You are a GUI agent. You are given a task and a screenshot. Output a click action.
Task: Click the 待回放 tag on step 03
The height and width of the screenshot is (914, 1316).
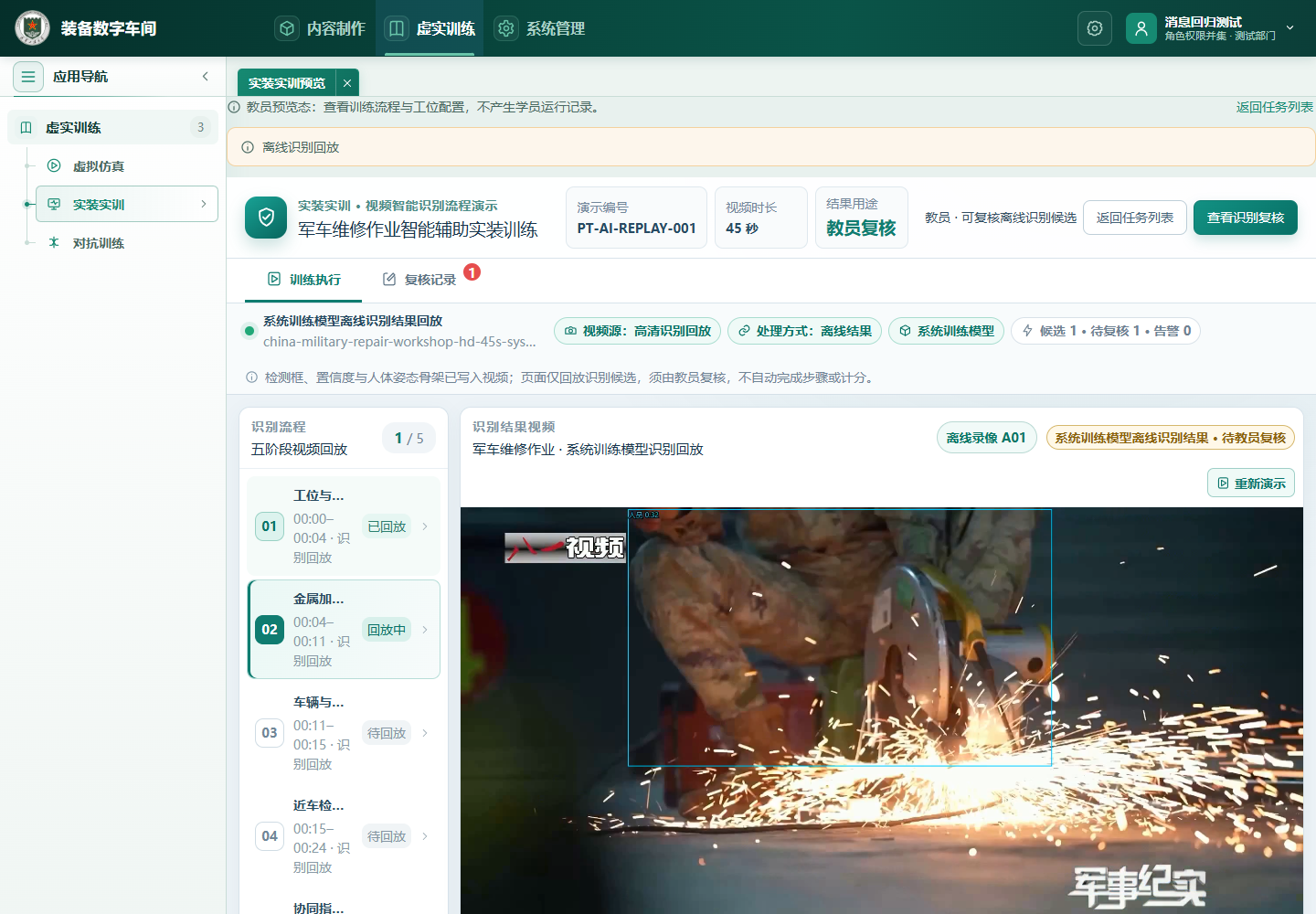point(387,733)
